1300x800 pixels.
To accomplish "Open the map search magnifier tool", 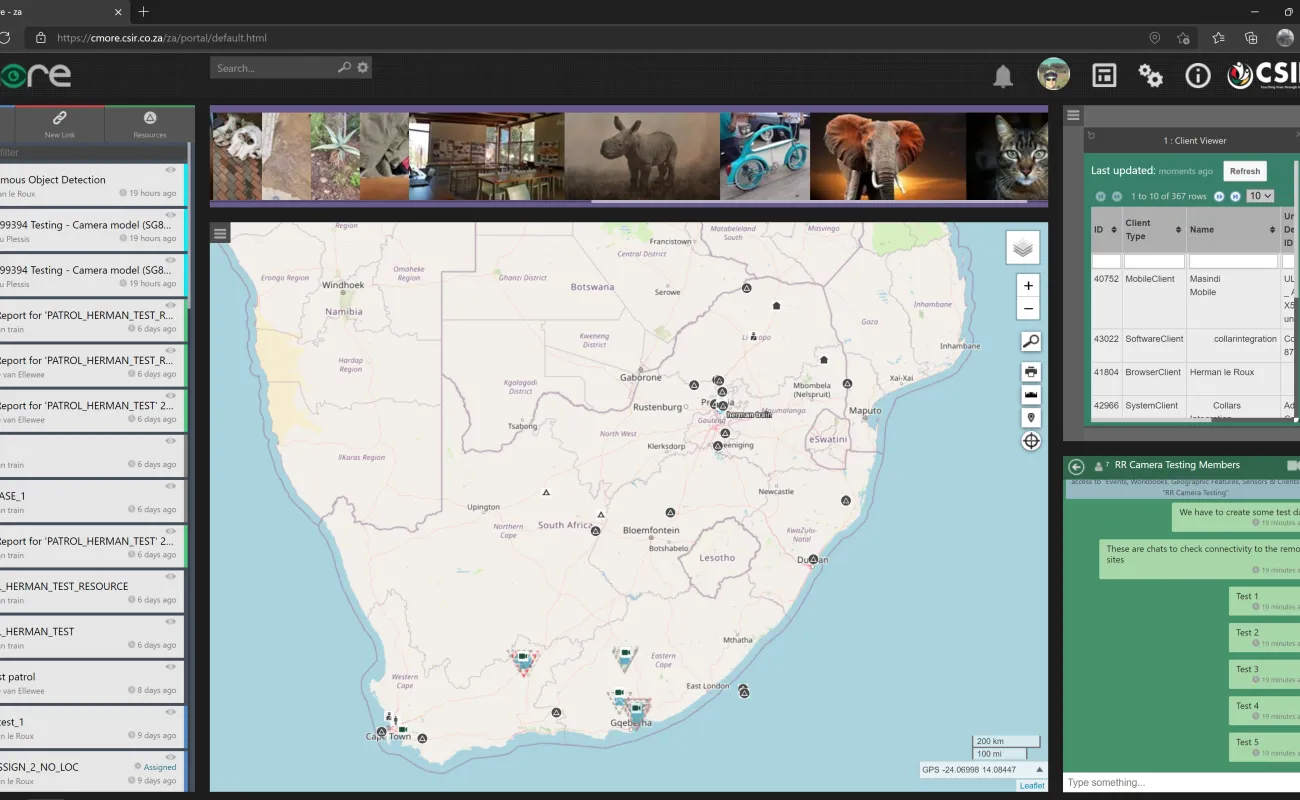I will (1031, 342).
